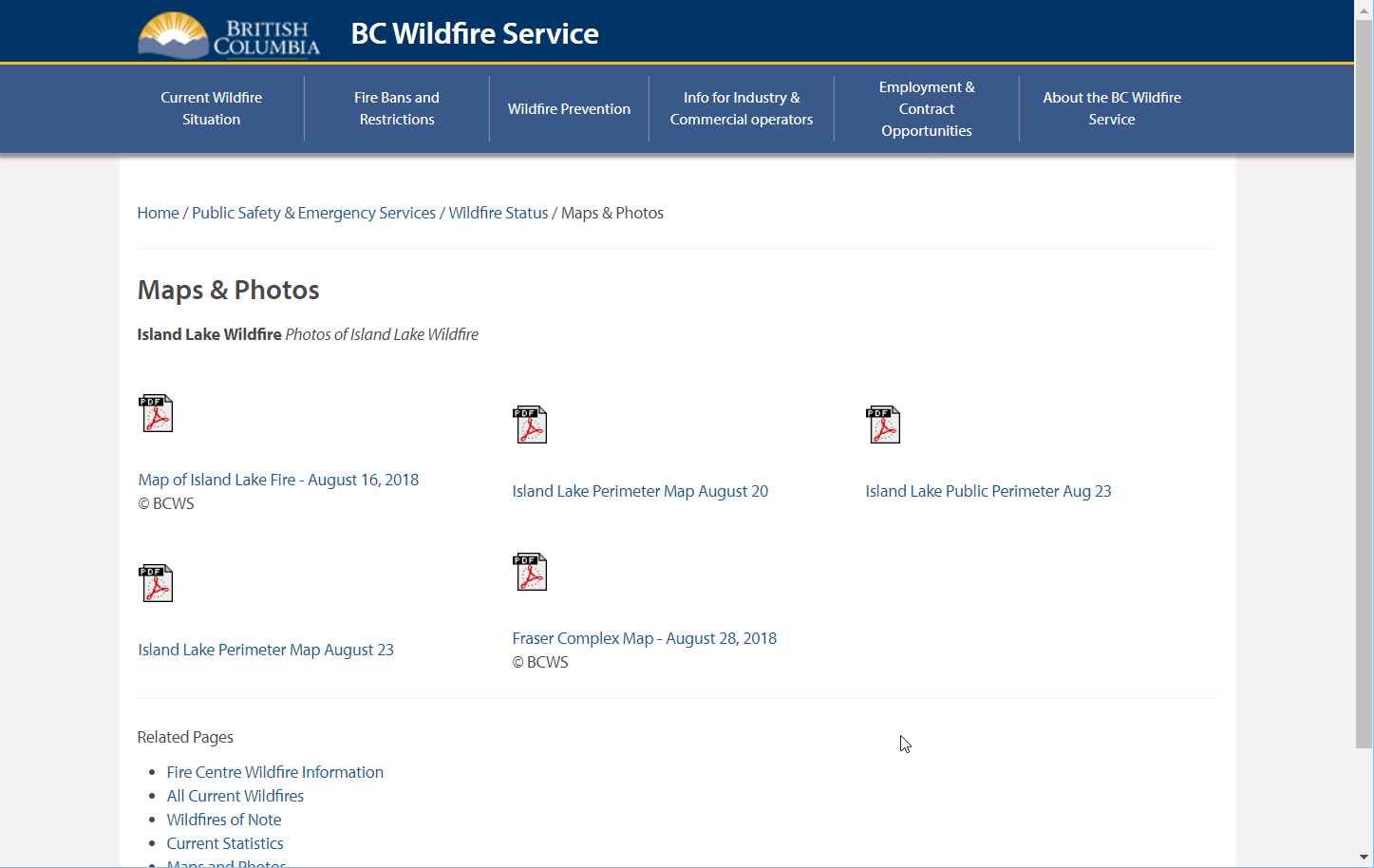The width and height of the screenshot is (1374, 868).
Task: Open Employment & Contract Opportunities menu
Action: point(926,108)
